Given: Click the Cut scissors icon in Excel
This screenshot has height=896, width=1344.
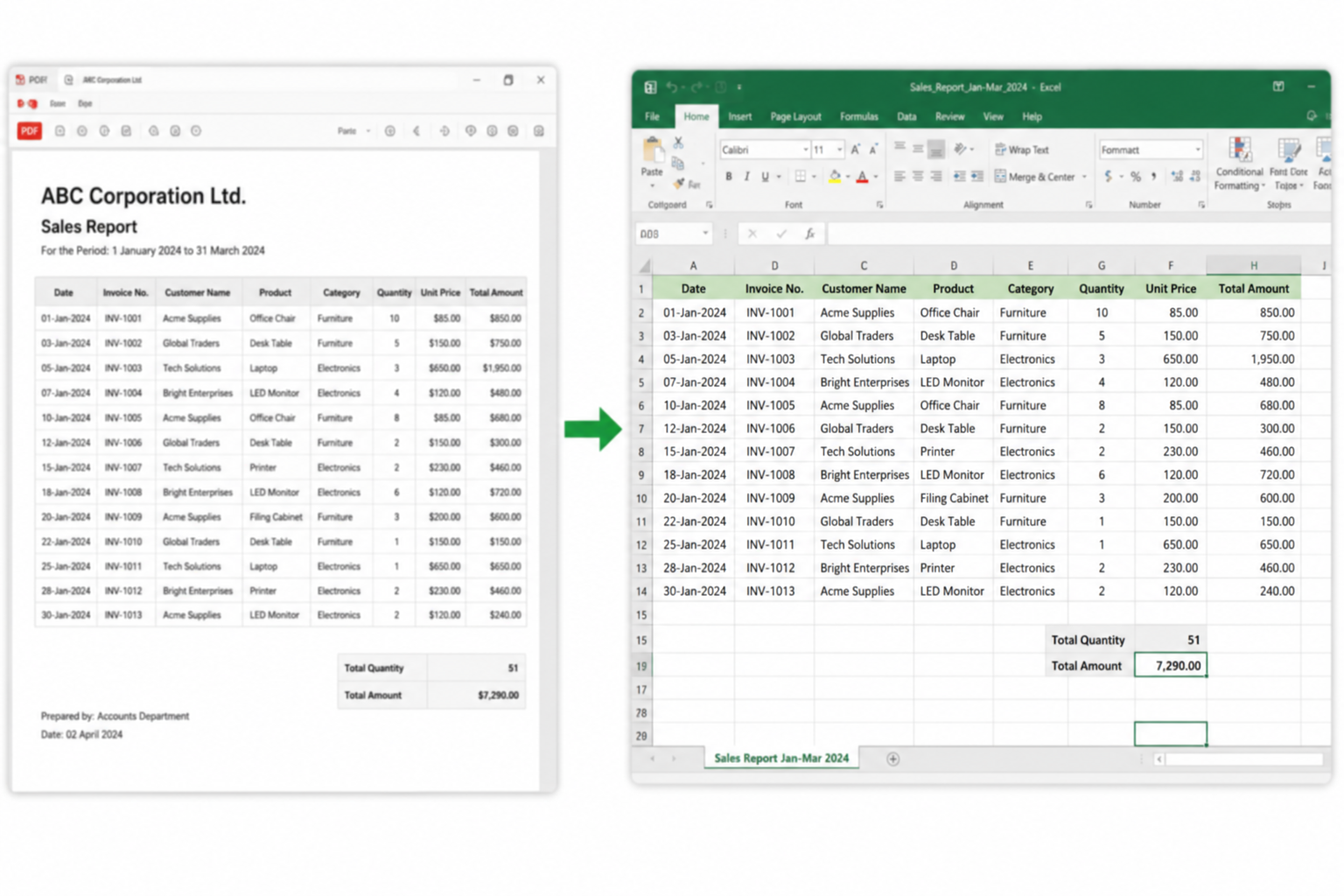Looking at the screenshot, I should click(x=678, y=142).
